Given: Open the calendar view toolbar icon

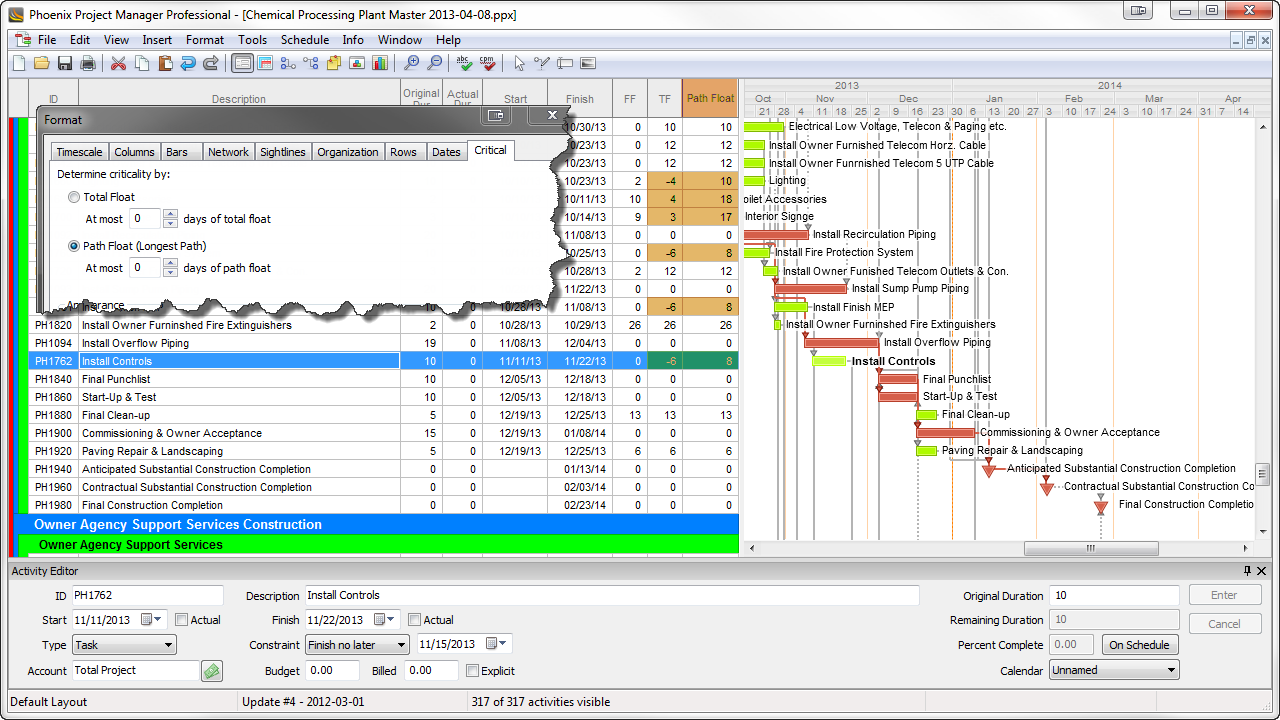Looking at the screenshot, I should tap(265, 63).
